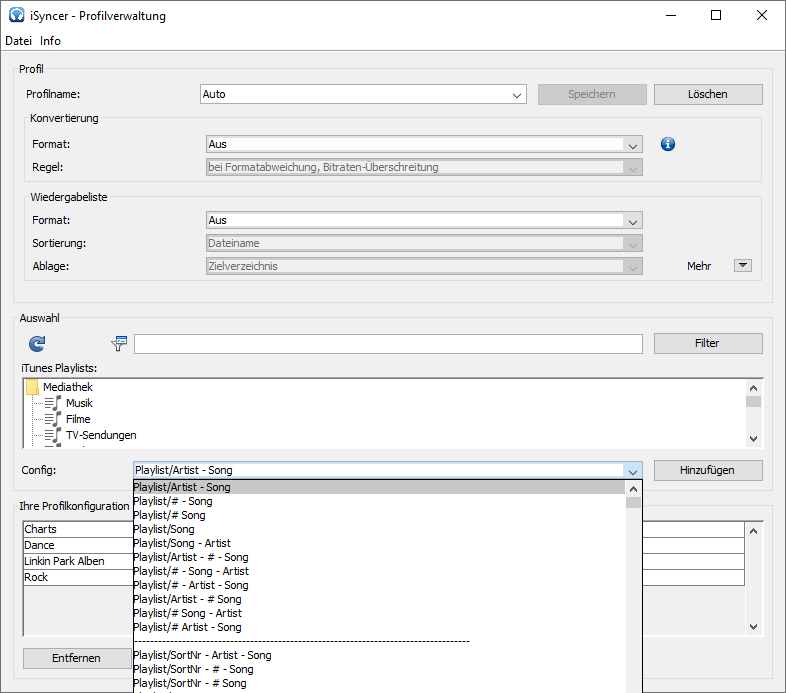Choose Playlist/Artist - # Song option

tap(379, 600)
